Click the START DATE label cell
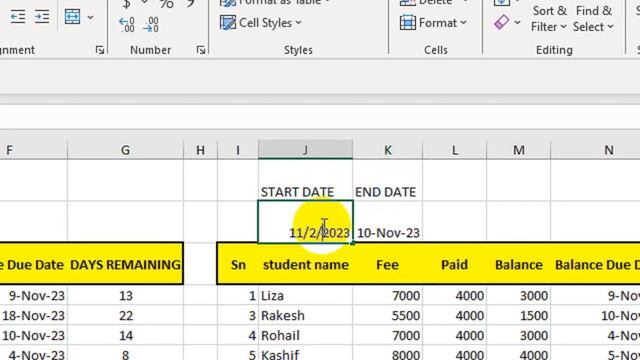This screenshot has width=640, height=360. click(x=305, y=180)
